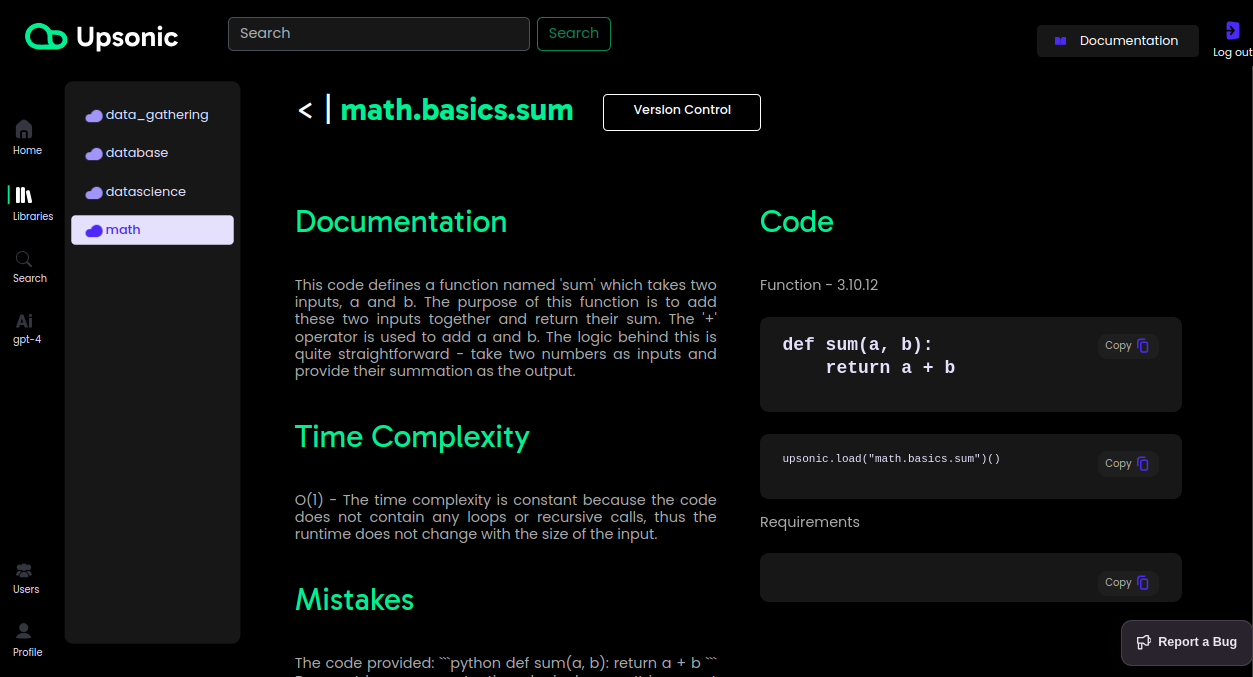Copy the Requirements block
This screenshot has height=677, width=1253.
(x=1128, y=583)
